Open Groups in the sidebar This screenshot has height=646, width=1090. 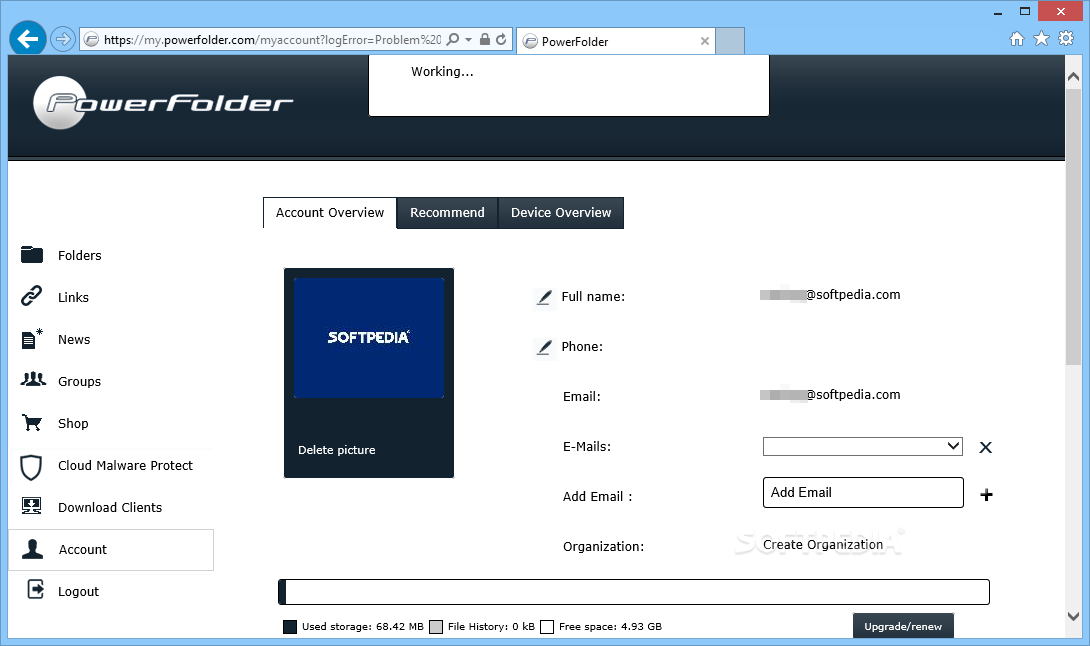(x=79, y=382)
